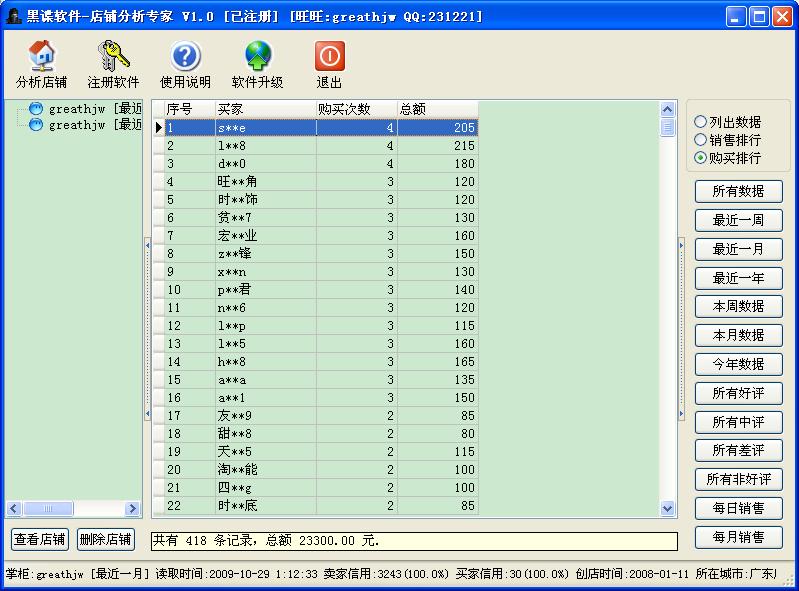Click the shop tree scroll-right arrow
799x591 pixels.
tap(132, 508)
